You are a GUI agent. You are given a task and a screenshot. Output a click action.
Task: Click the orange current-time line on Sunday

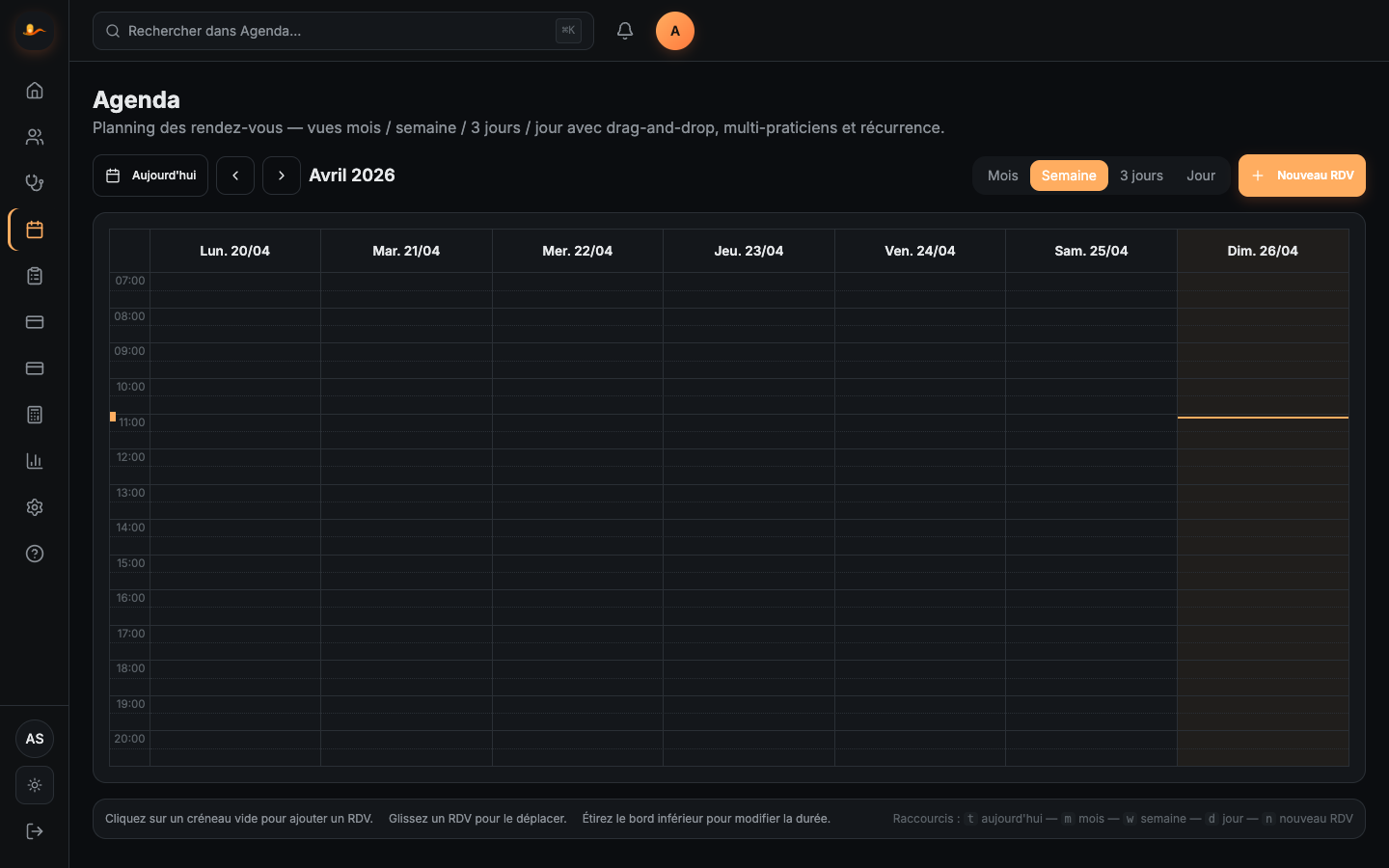tap(1263, 418)
